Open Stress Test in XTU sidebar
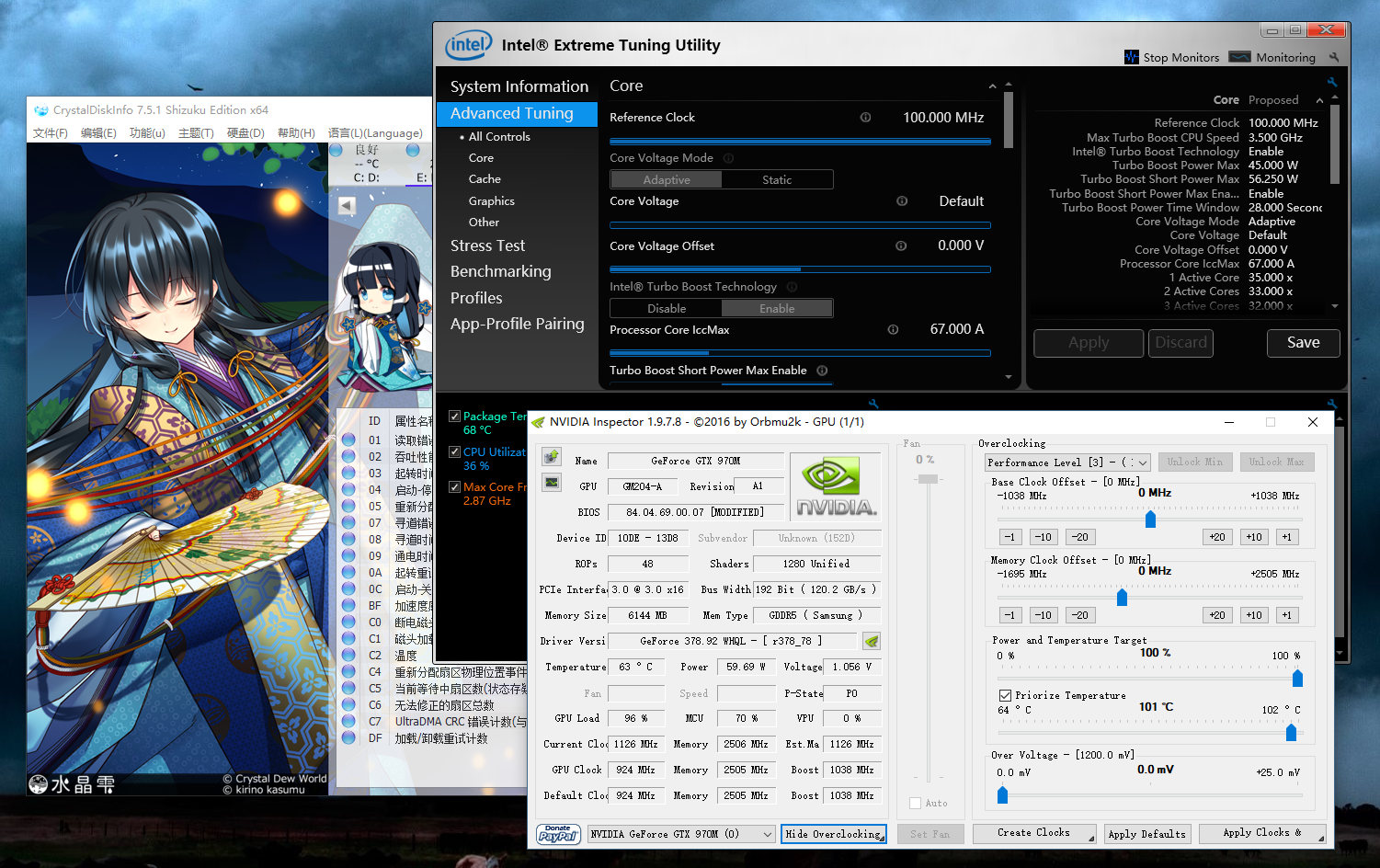 [487, 246]
